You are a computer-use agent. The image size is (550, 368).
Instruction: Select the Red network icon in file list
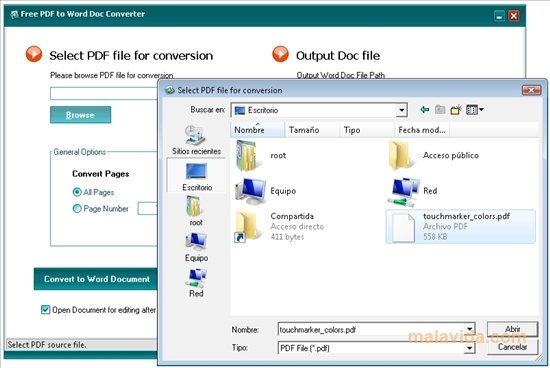[x=404, y=192]
